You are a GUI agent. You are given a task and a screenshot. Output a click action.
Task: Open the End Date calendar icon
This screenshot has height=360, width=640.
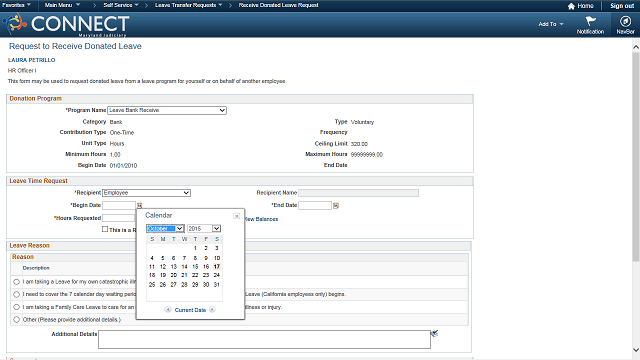coord(336,205)
